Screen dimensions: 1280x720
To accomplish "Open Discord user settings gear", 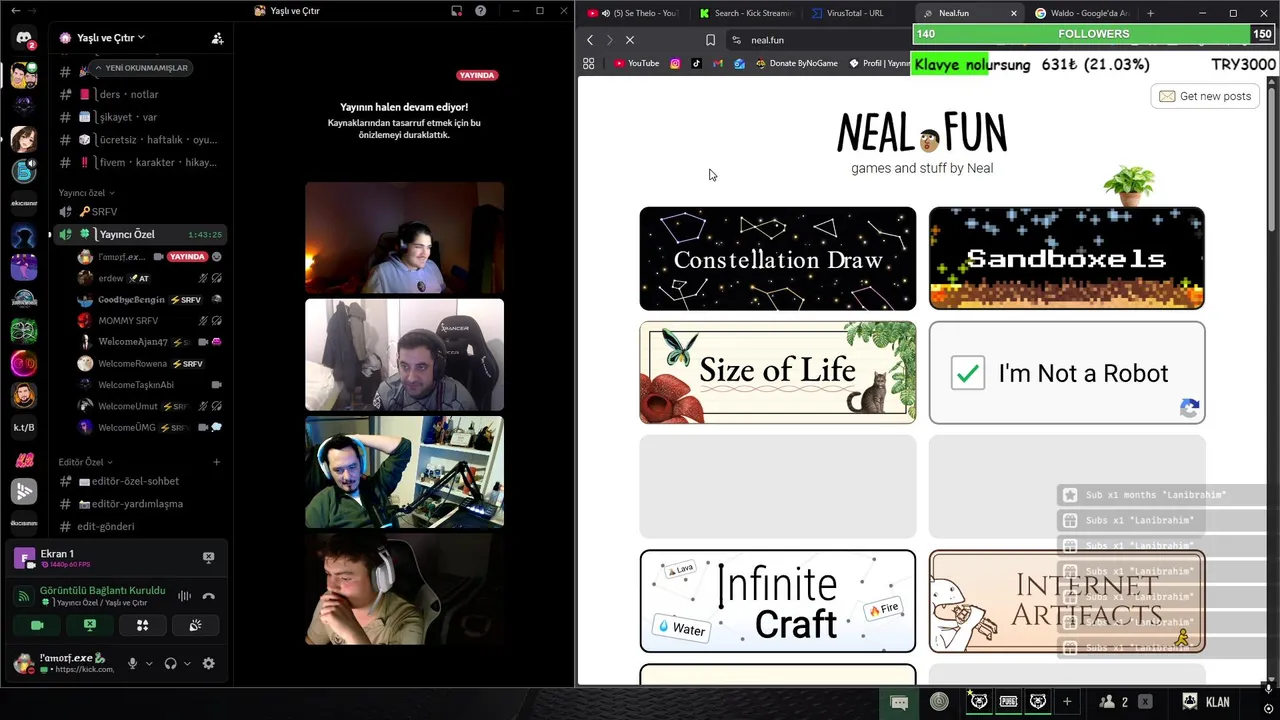I will [208, 663].
